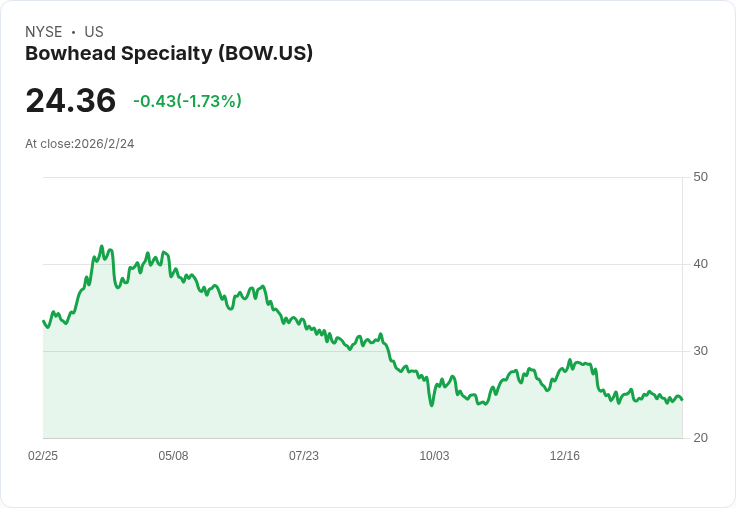Select the 05/08 date marker
Image resolution: width=736 pixels, height=508 pixels.
pos(173,456)
